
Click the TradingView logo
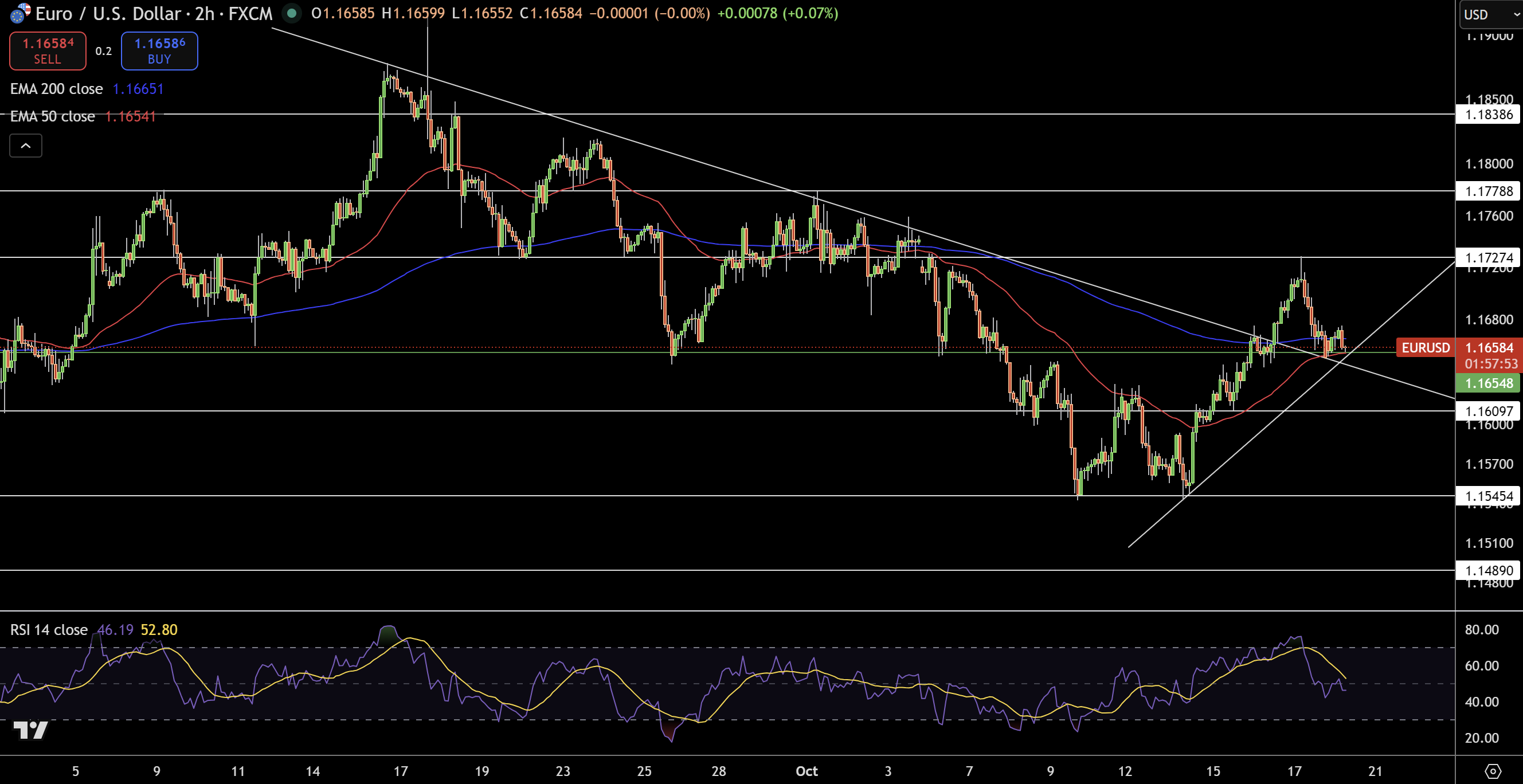(x=30, y=730)
